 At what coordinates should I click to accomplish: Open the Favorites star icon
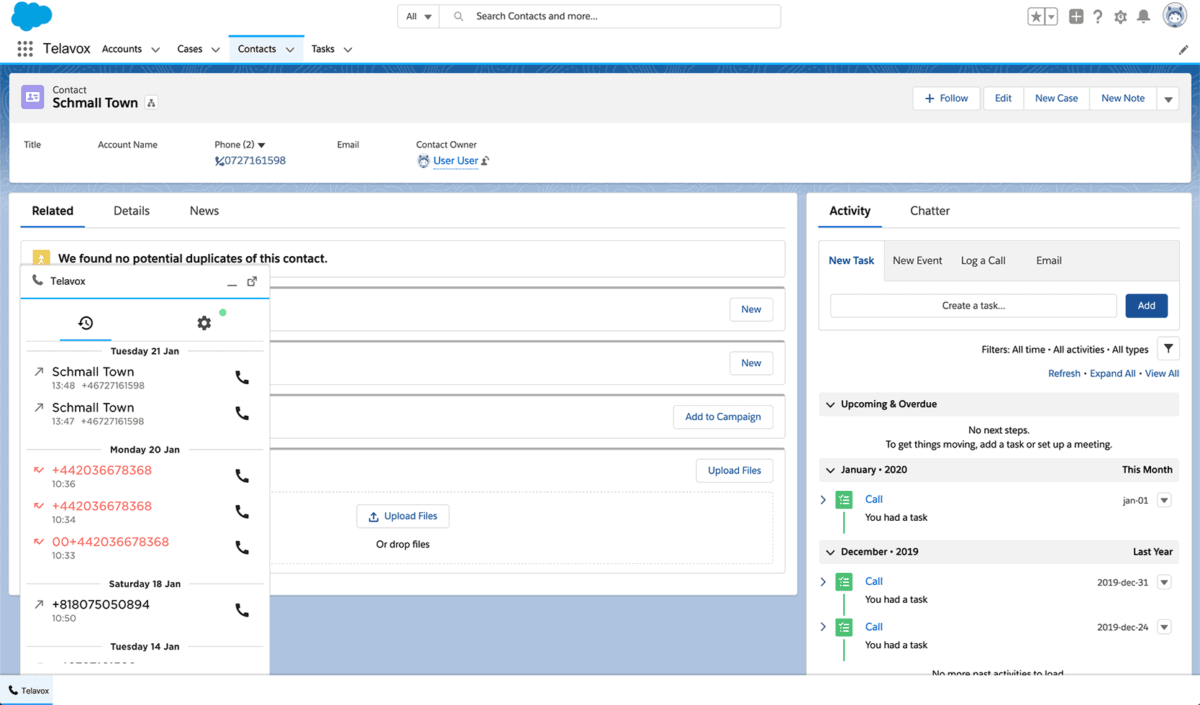click(x=1036, y=17)
